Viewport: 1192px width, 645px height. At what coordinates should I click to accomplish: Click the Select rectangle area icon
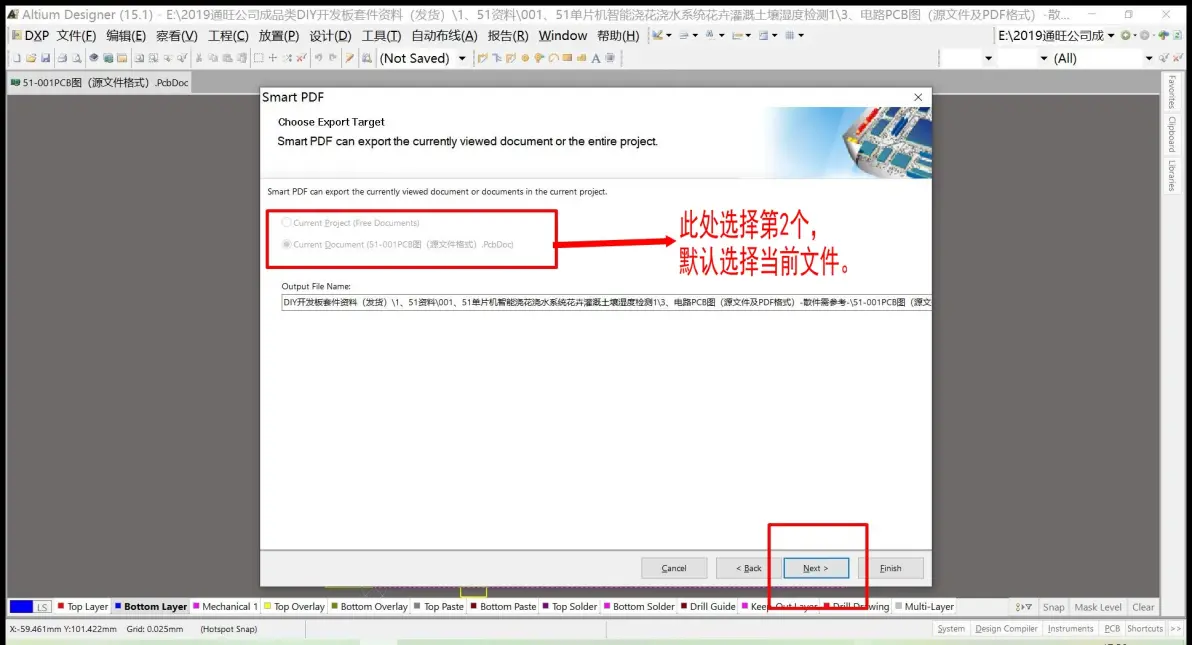(x=258, y=58)
